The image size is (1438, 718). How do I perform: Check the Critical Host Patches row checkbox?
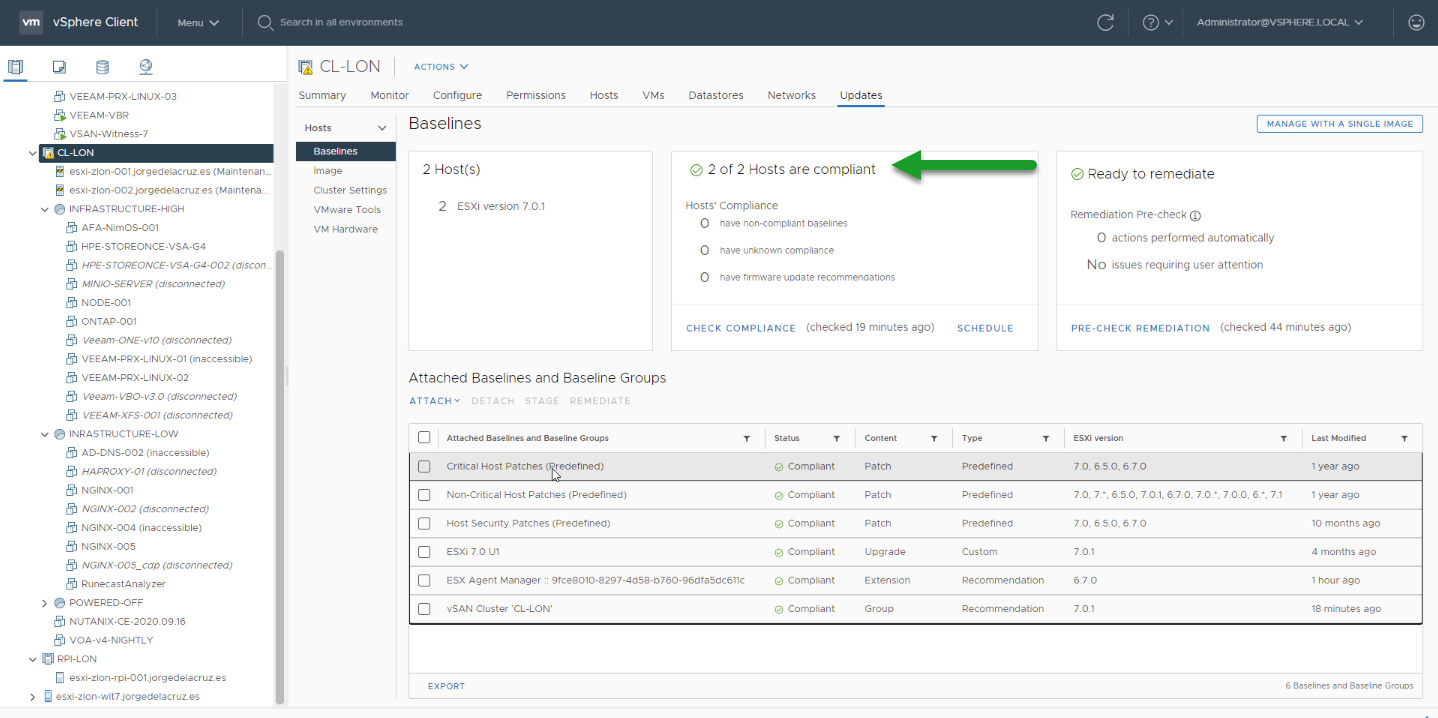[x=424, y=466]
